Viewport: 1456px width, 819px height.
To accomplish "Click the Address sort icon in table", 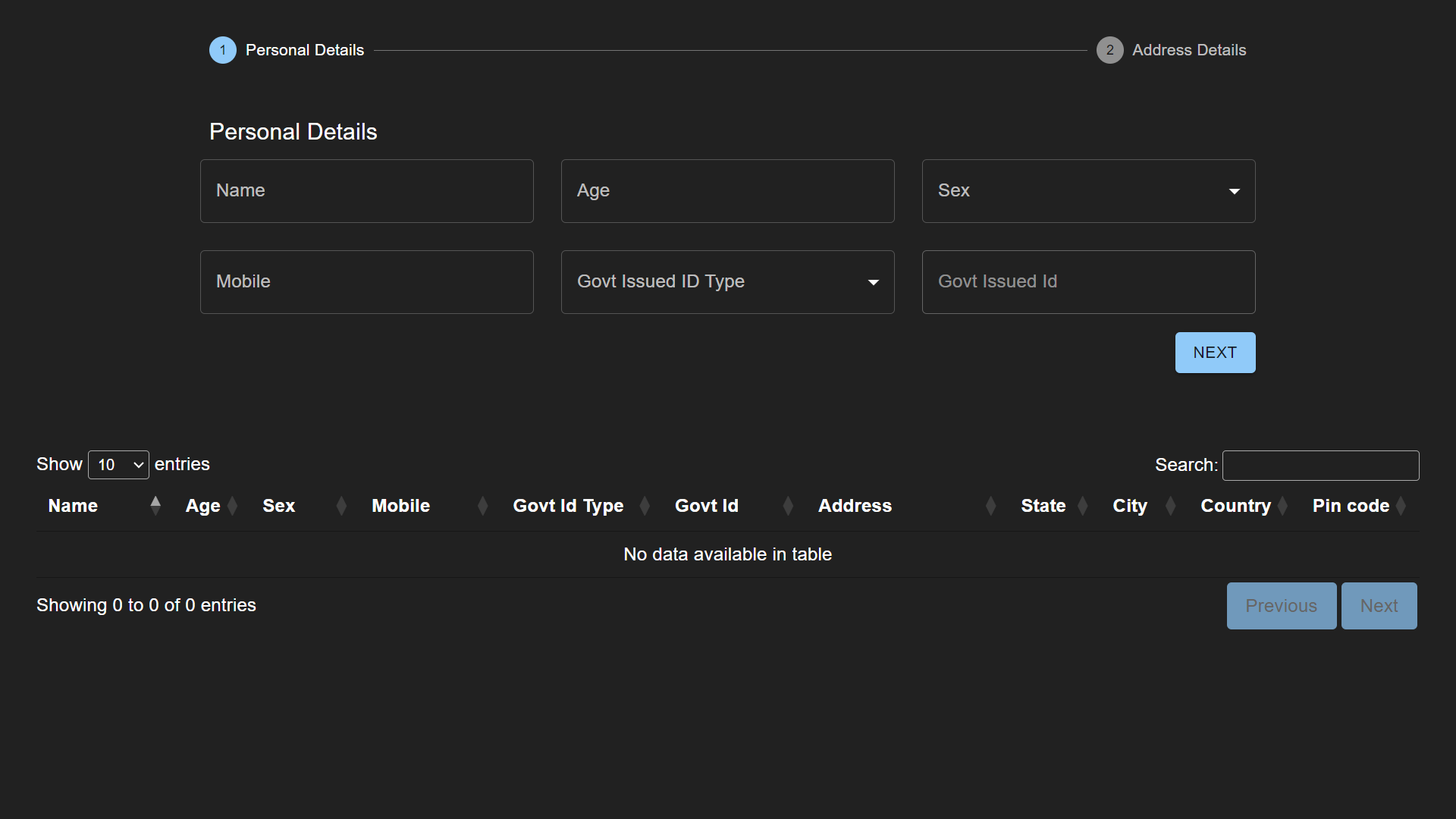I will pos(988,506).
